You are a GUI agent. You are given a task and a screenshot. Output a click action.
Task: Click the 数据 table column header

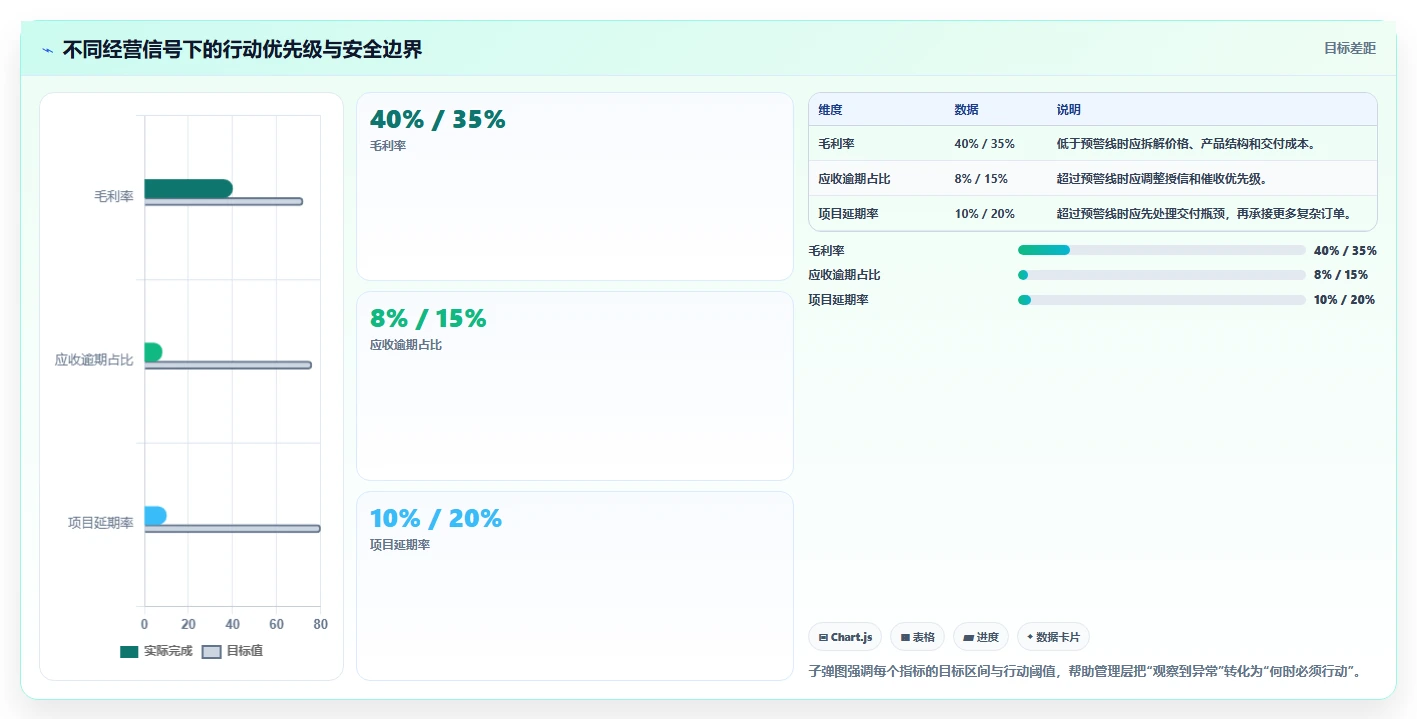click(x=966, y=109)
